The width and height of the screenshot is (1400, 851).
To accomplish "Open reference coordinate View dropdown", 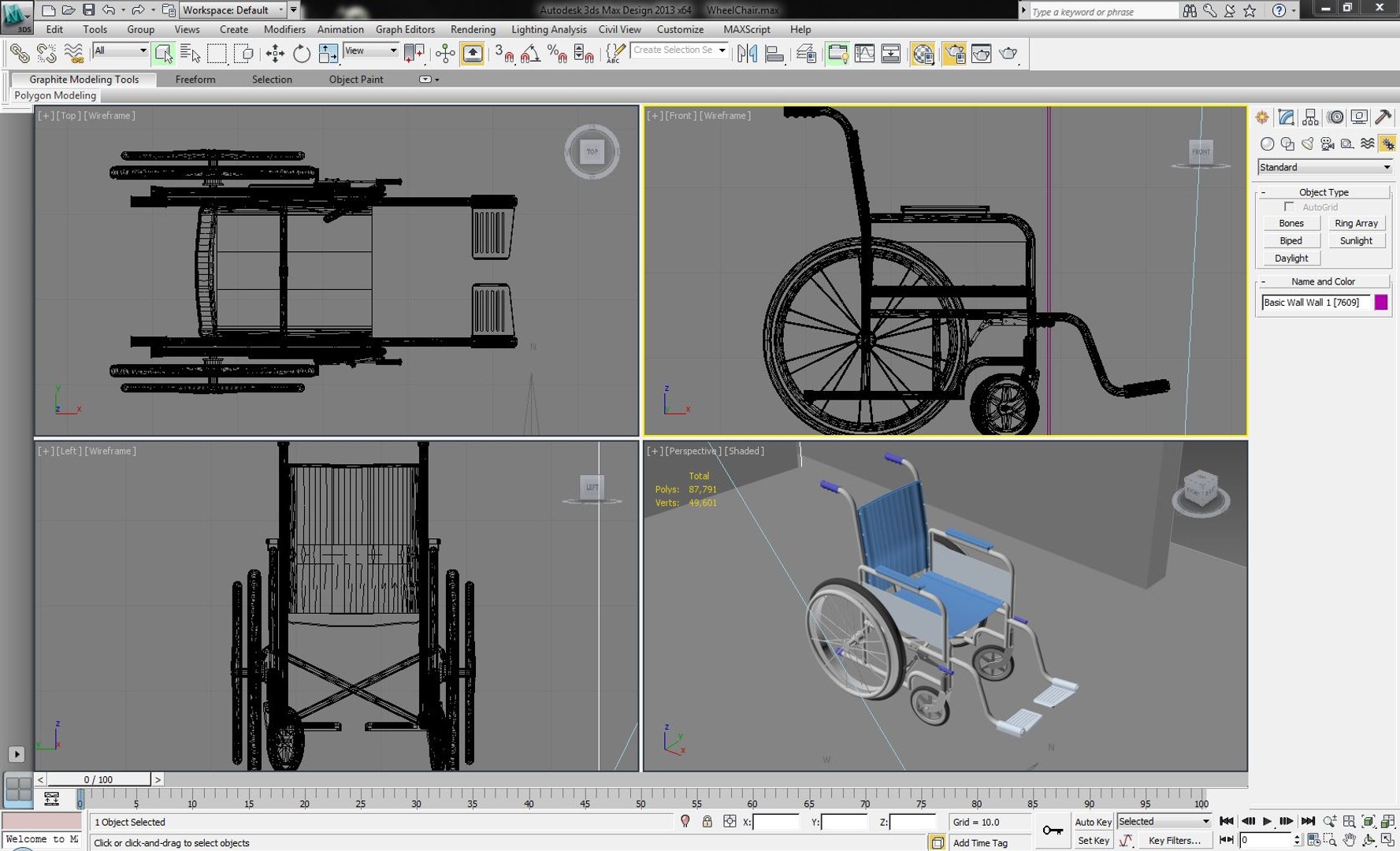I will point(371,50).
